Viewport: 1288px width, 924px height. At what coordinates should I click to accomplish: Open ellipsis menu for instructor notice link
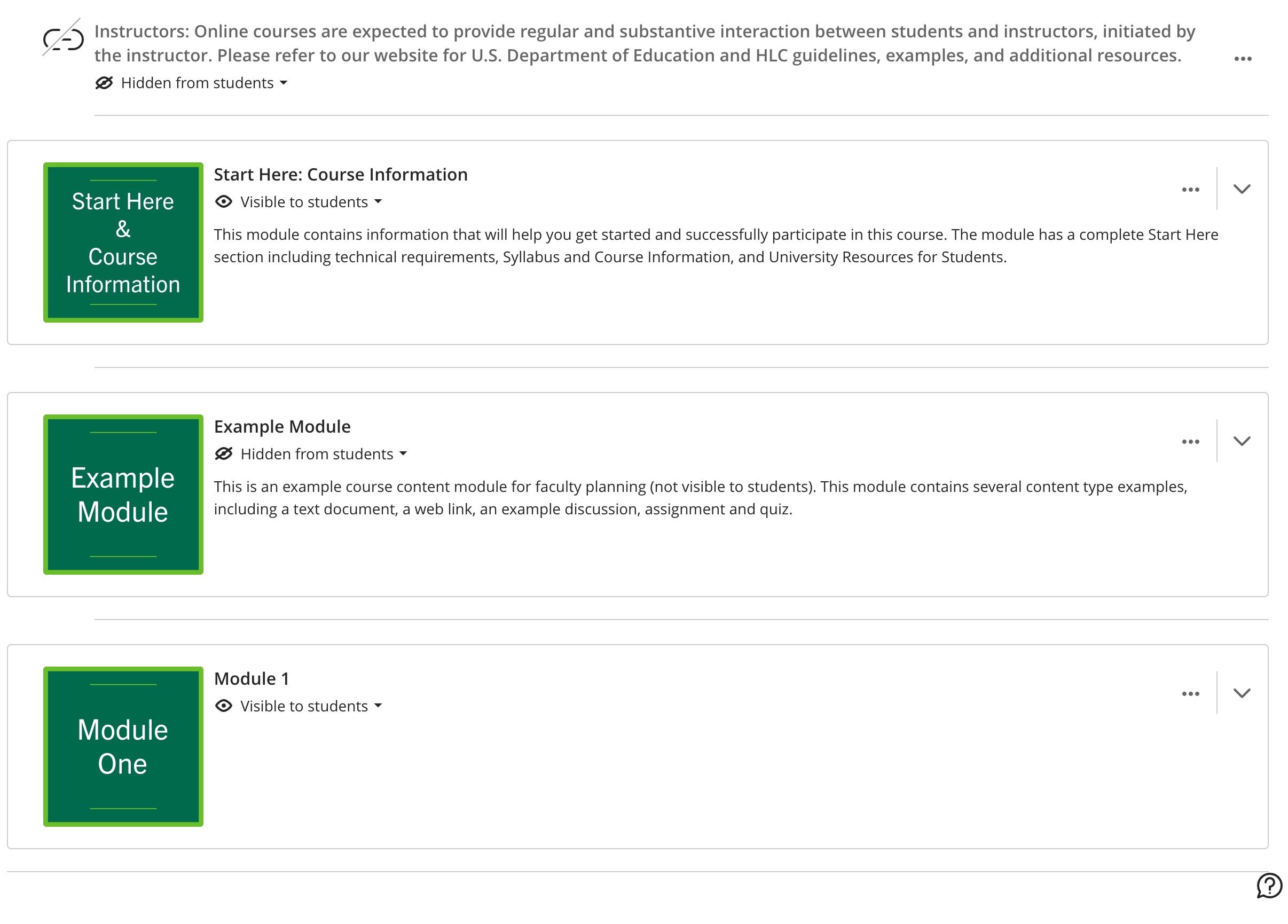click(1243, 59)
